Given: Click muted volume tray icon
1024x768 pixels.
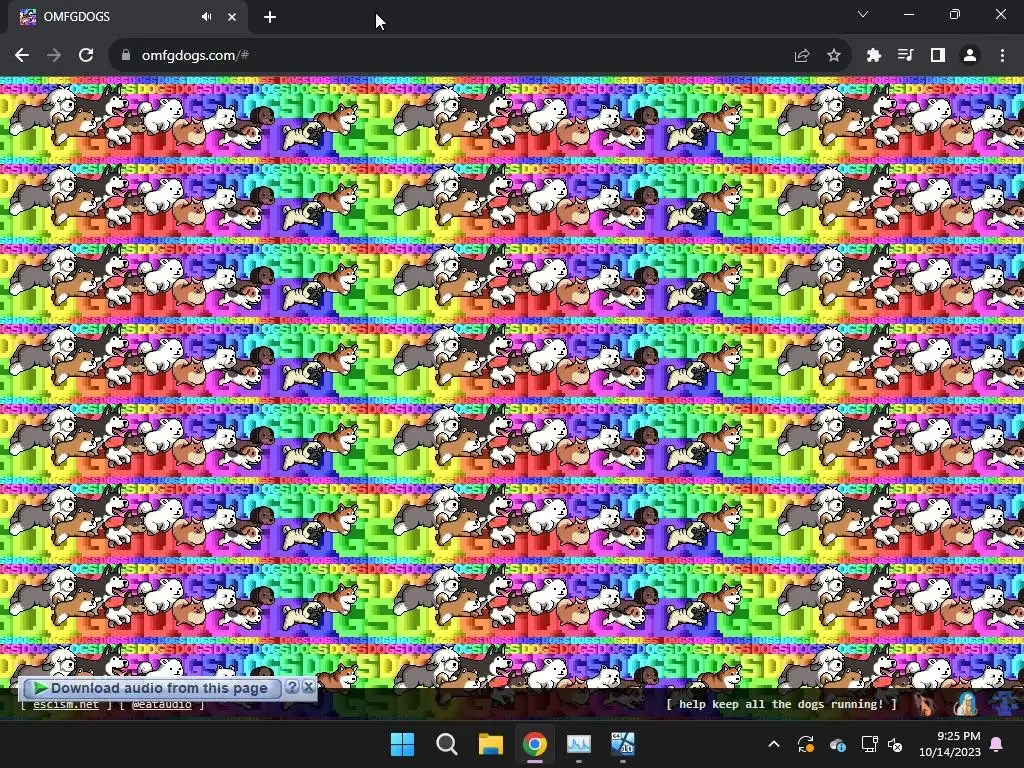Looking at the screenshot, I should click(x=895, y=744).
